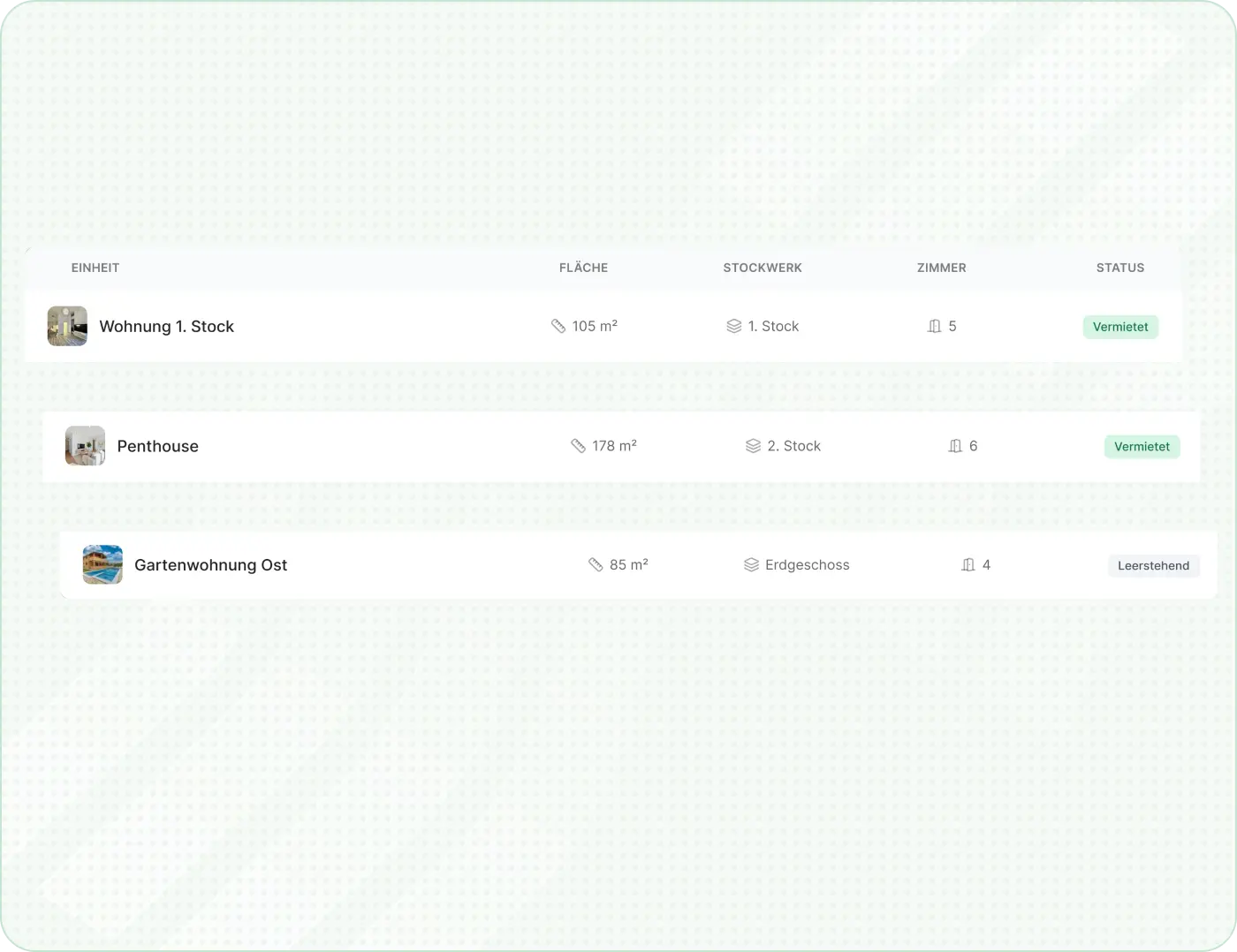The width and height of the screenshot is (1237, 952).
Task: Open the Wohnung 1. Stock photo thumbnail
Action: point(67,326)
